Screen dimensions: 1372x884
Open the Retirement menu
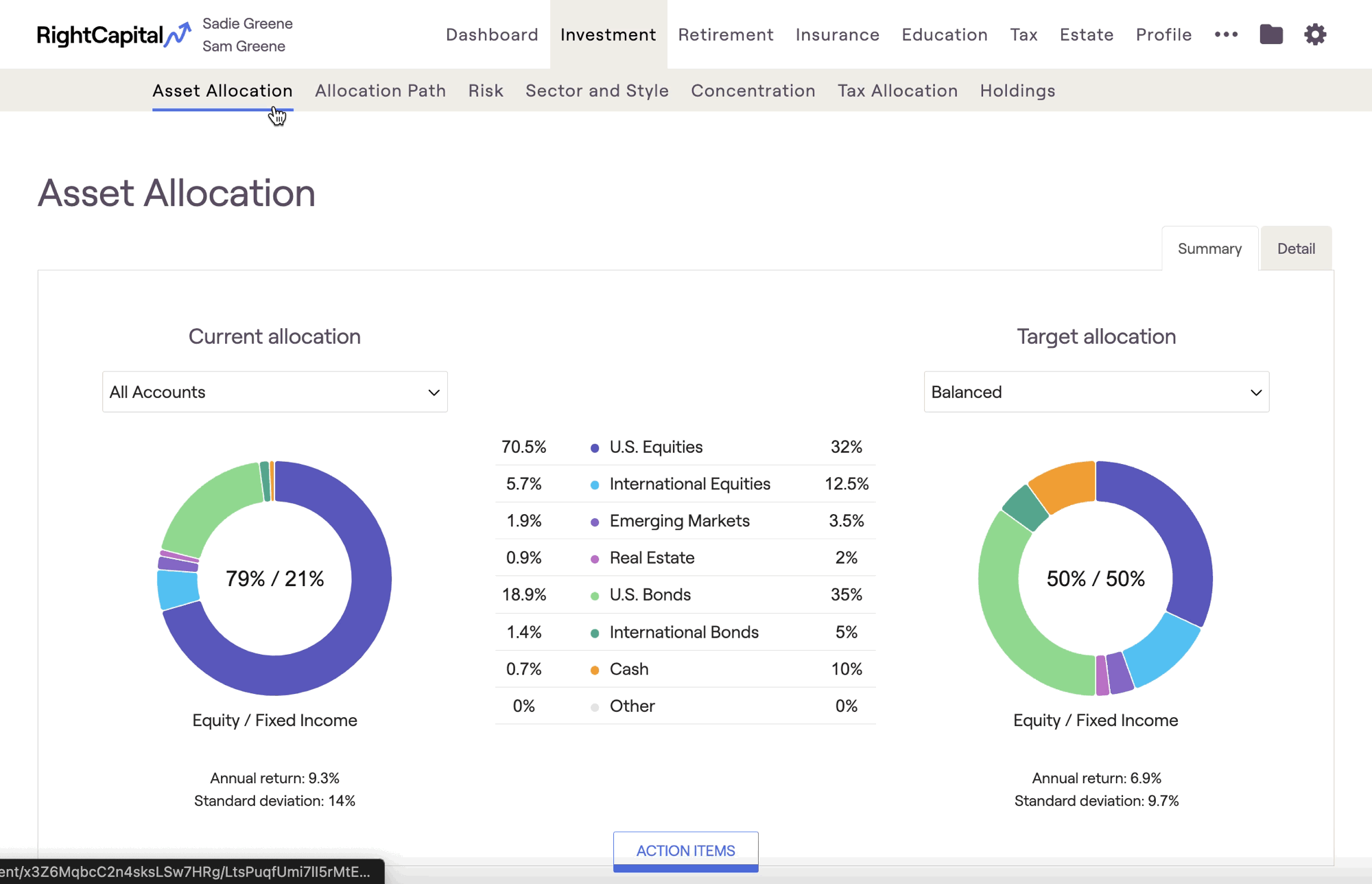pyautogui.click(x=725, y=34)
